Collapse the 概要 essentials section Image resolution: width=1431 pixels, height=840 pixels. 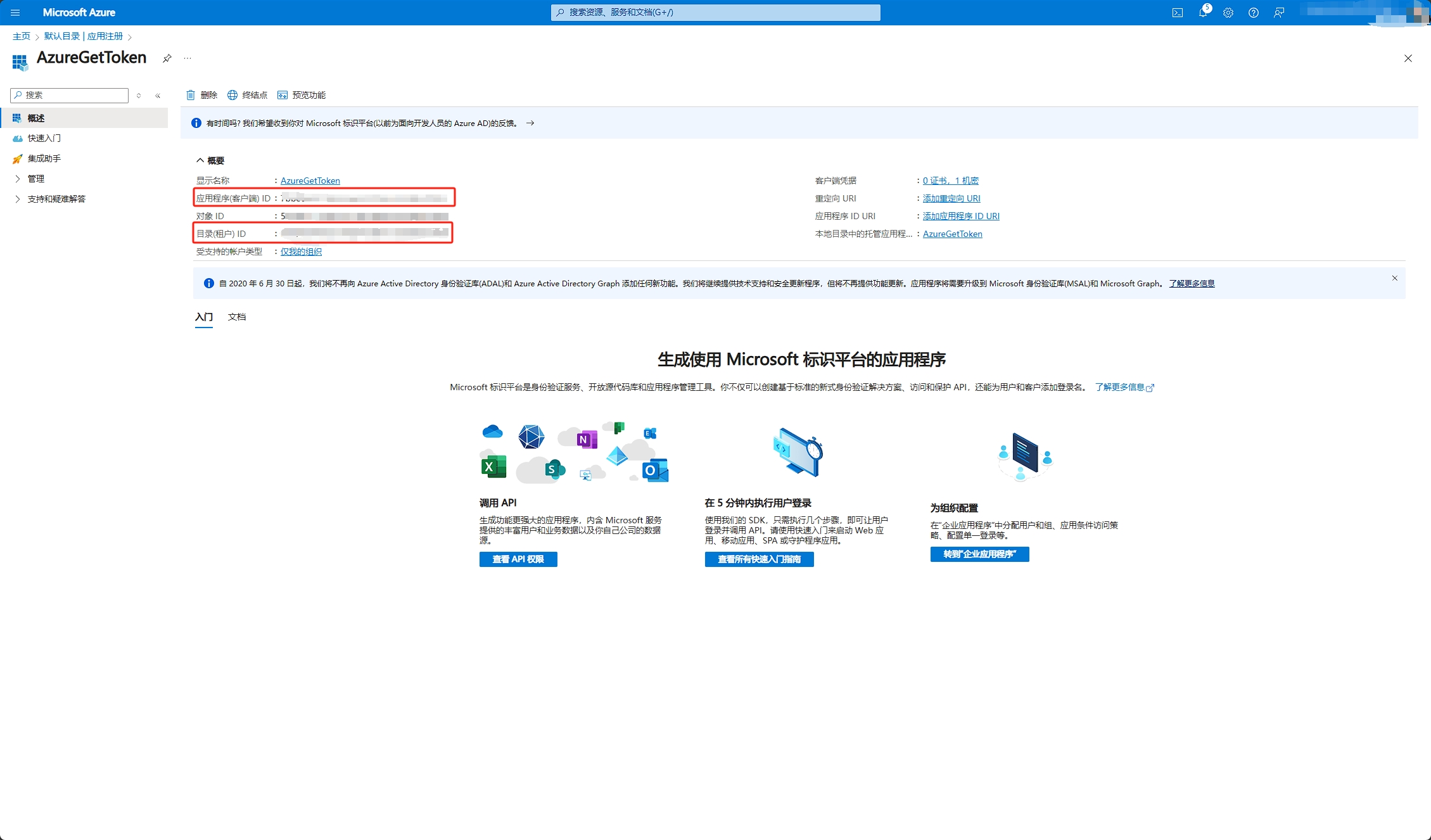point(210,160)
